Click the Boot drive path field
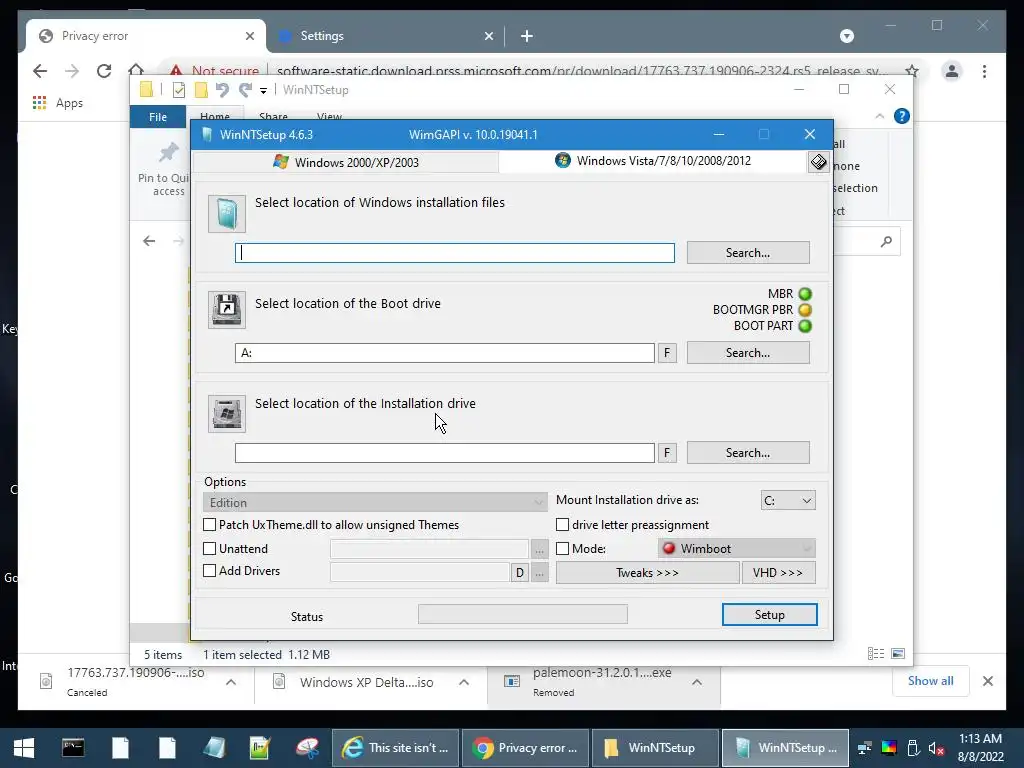The height and width of the screenshot is (768, 1024). coord(445,353)
